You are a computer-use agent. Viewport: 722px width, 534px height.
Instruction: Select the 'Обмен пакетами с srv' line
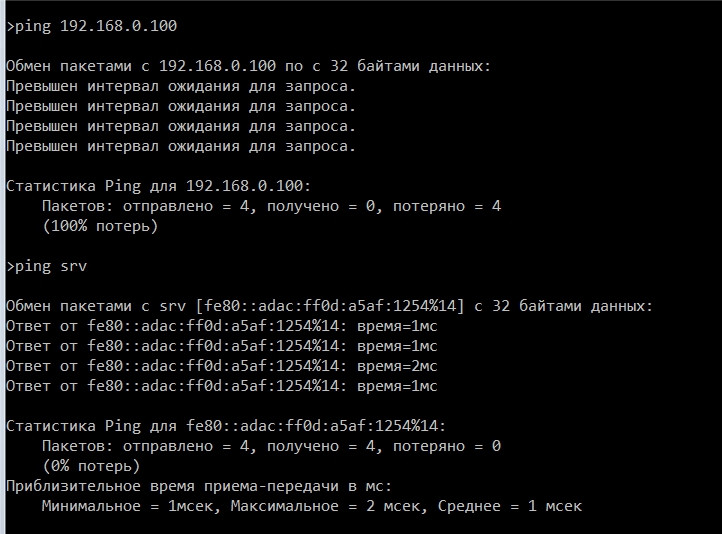click(x=330, y=306)
